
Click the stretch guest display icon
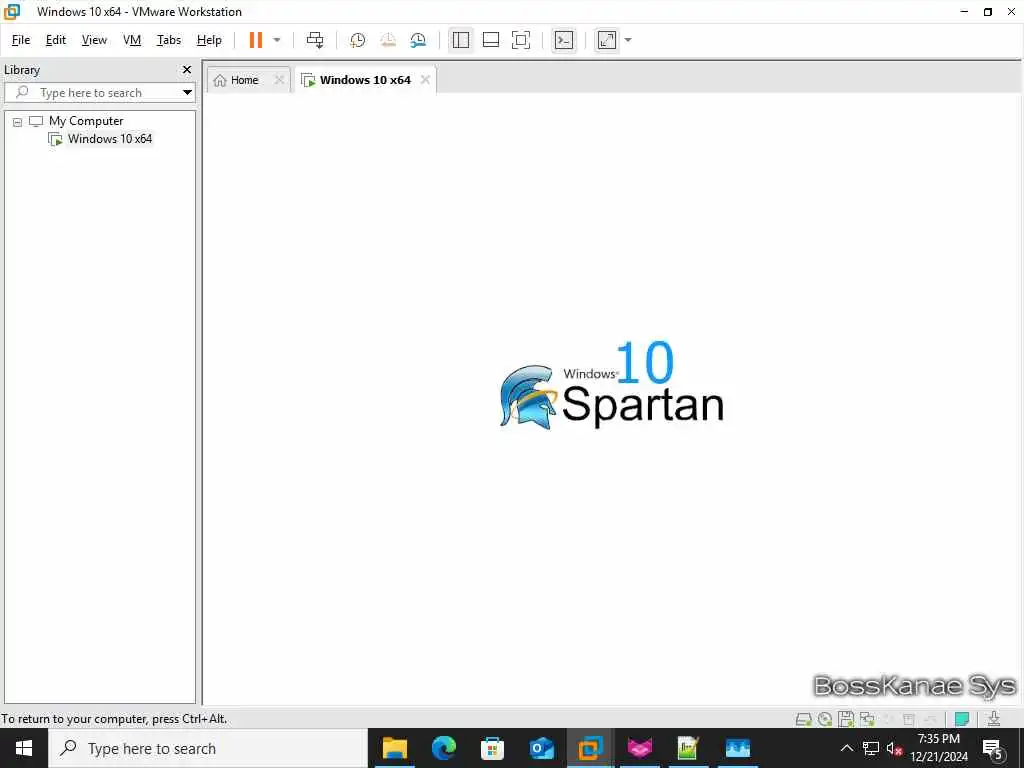tap(607, 40)
